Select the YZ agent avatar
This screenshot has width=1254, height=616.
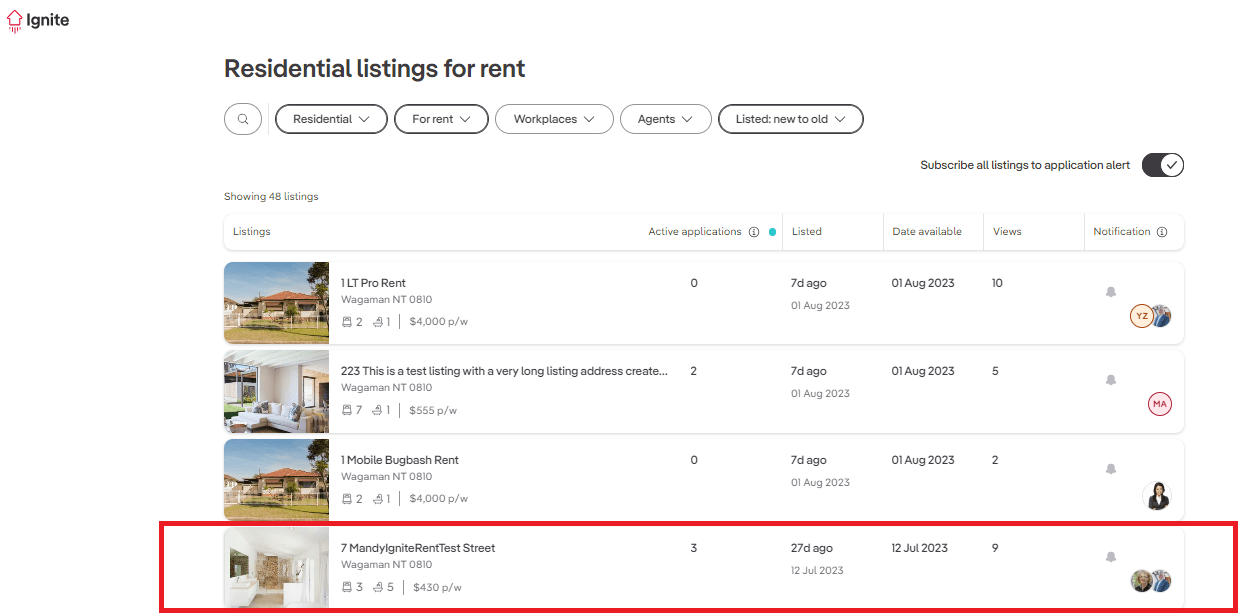click(x=1142, y=315)
